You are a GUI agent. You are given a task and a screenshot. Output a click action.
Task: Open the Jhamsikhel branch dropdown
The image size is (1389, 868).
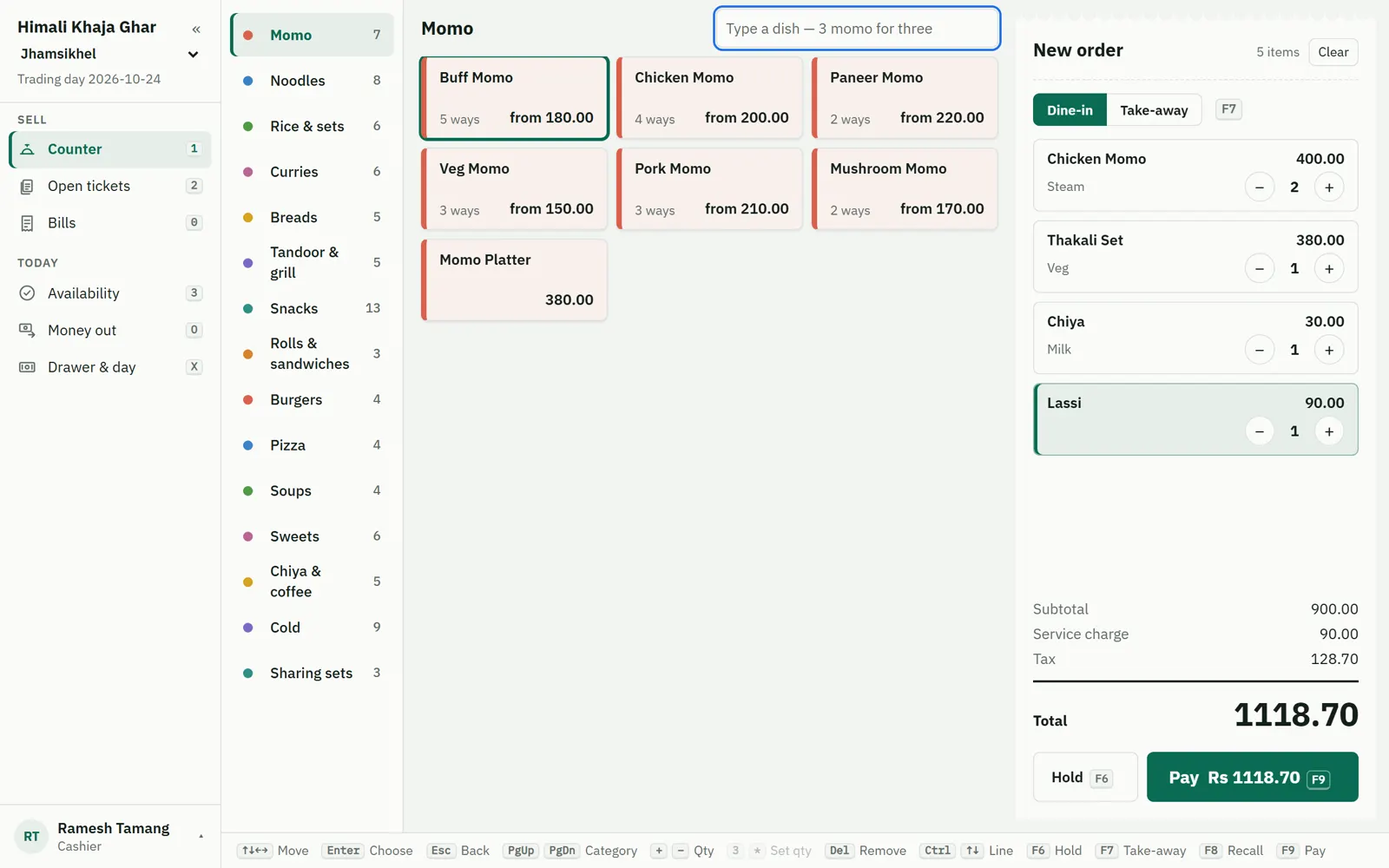click(110, 54)
